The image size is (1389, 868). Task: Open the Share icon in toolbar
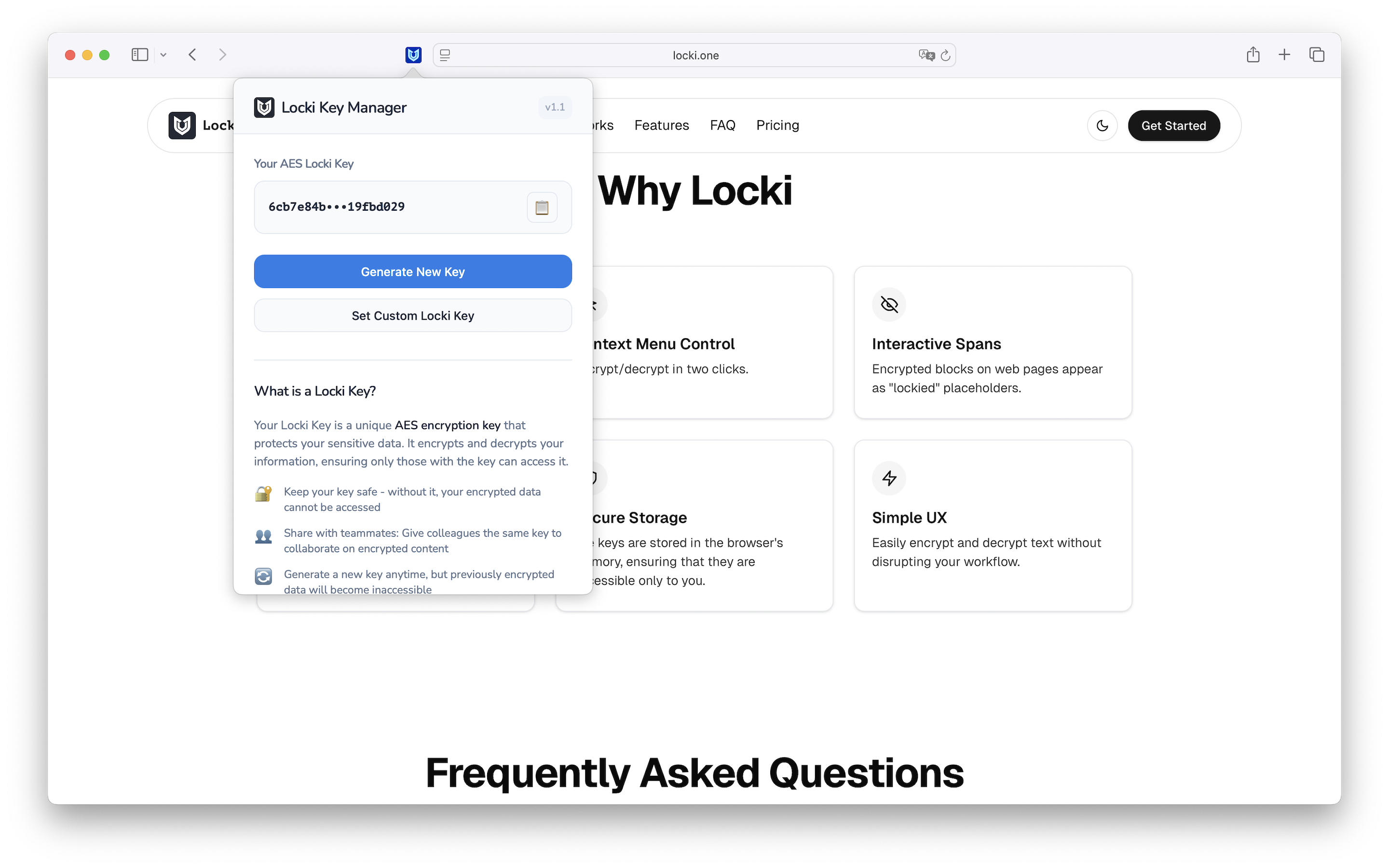1253,55
